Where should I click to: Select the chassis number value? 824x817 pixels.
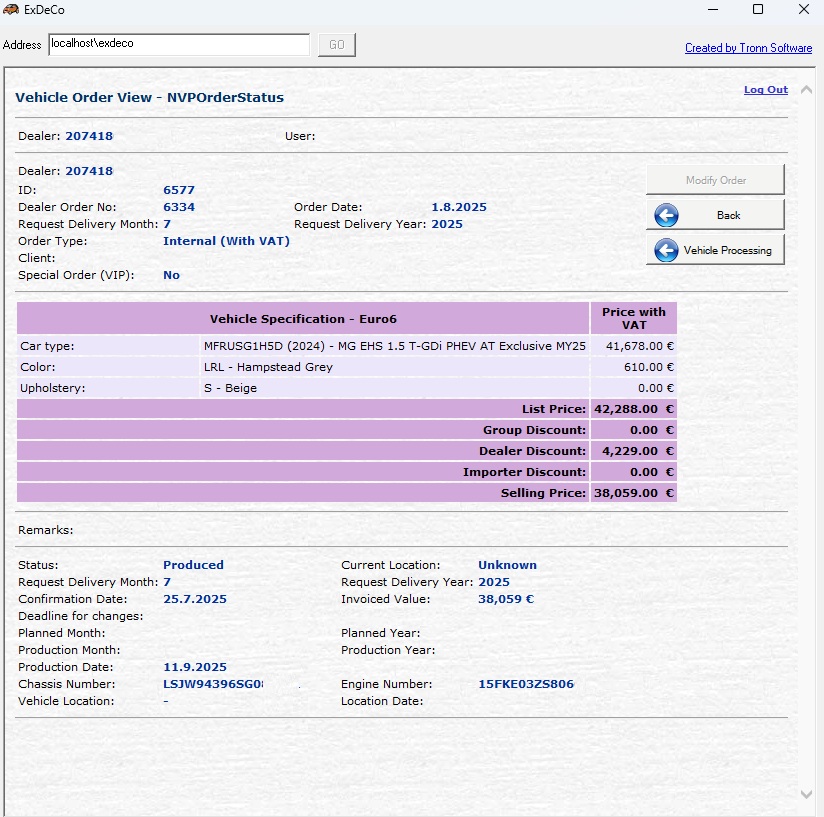213,685
